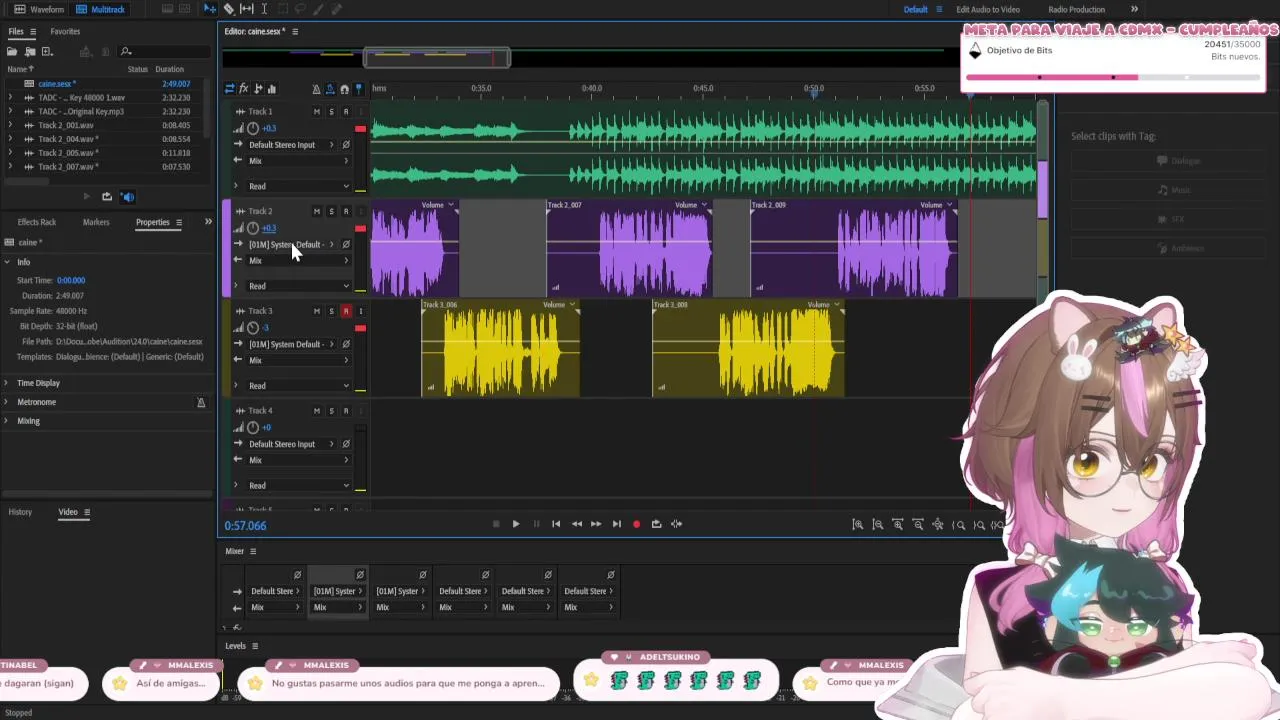Click the Play button in transport
The width and height of the screenshot is (1280, 720).
516,524
